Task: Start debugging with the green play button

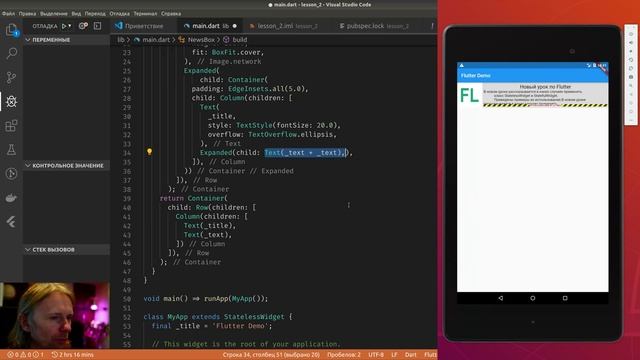Action: coord(64,26)
